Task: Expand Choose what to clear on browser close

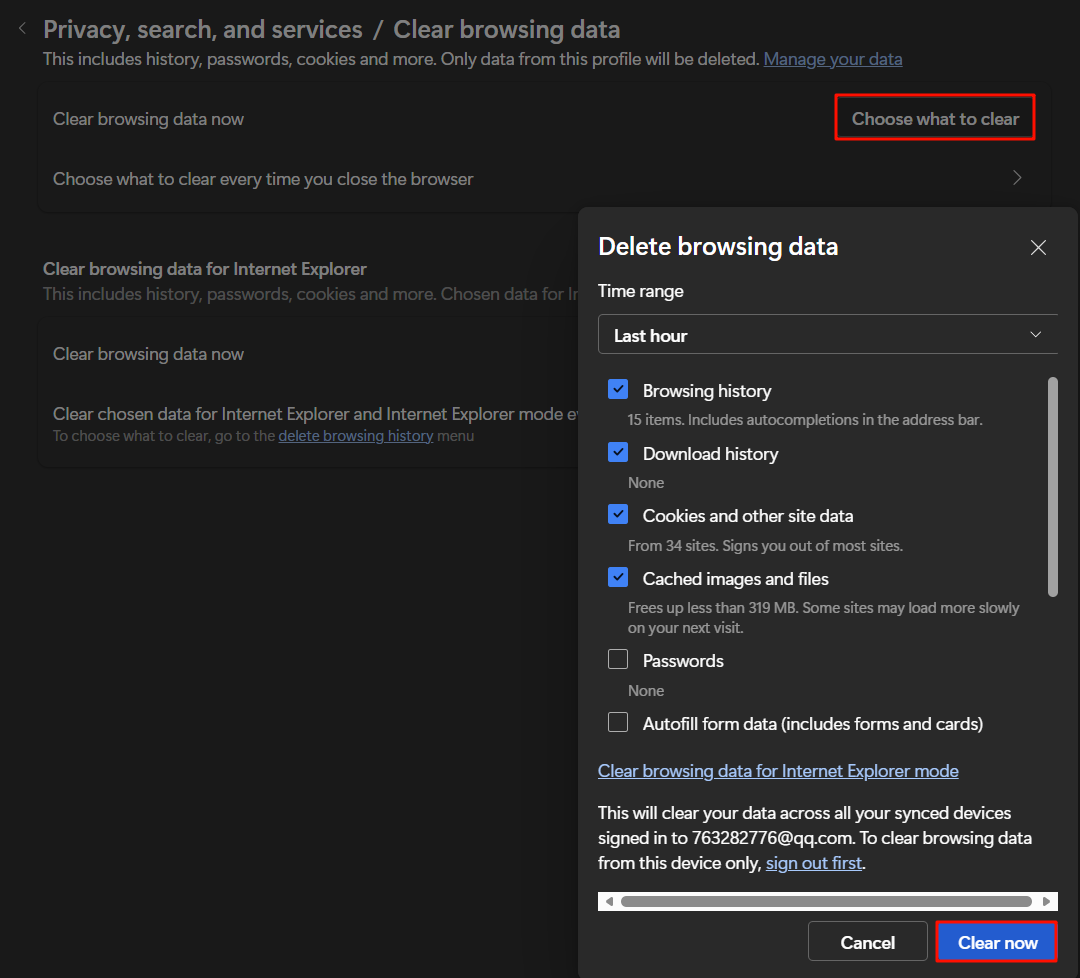Action: point(1017,178)
